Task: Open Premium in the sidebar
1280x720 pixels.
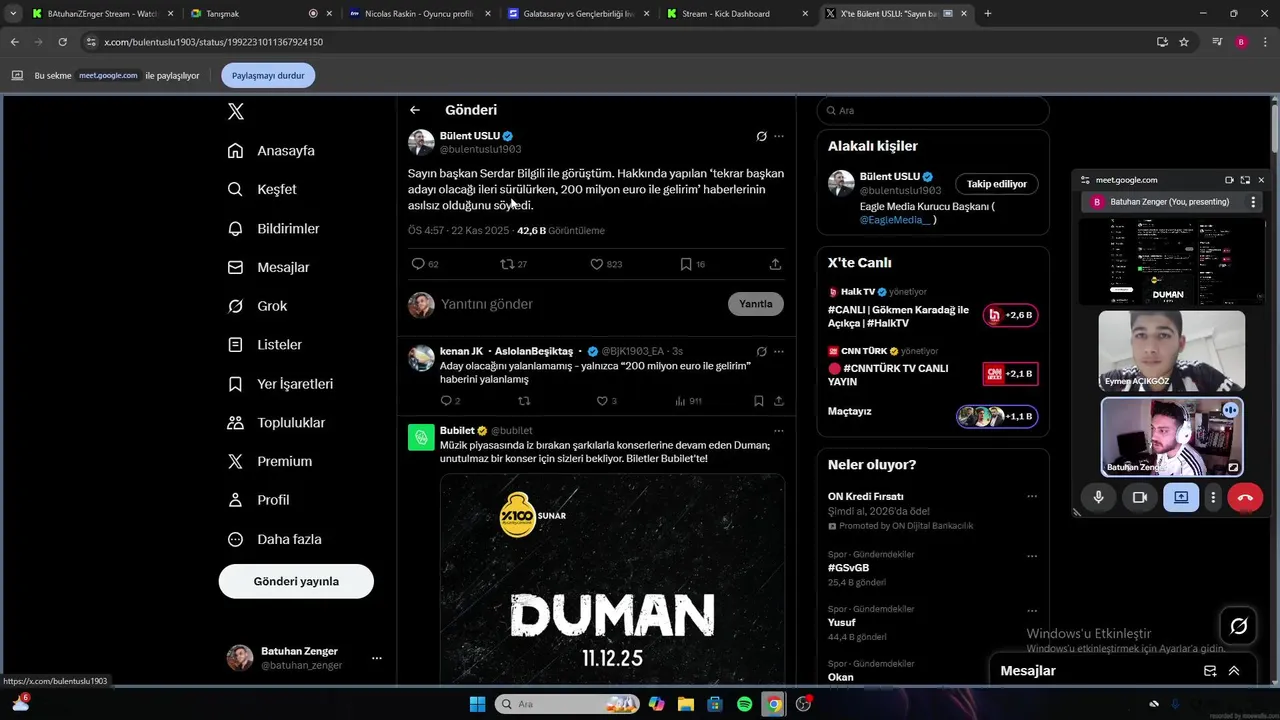Action: coord(270,461)
